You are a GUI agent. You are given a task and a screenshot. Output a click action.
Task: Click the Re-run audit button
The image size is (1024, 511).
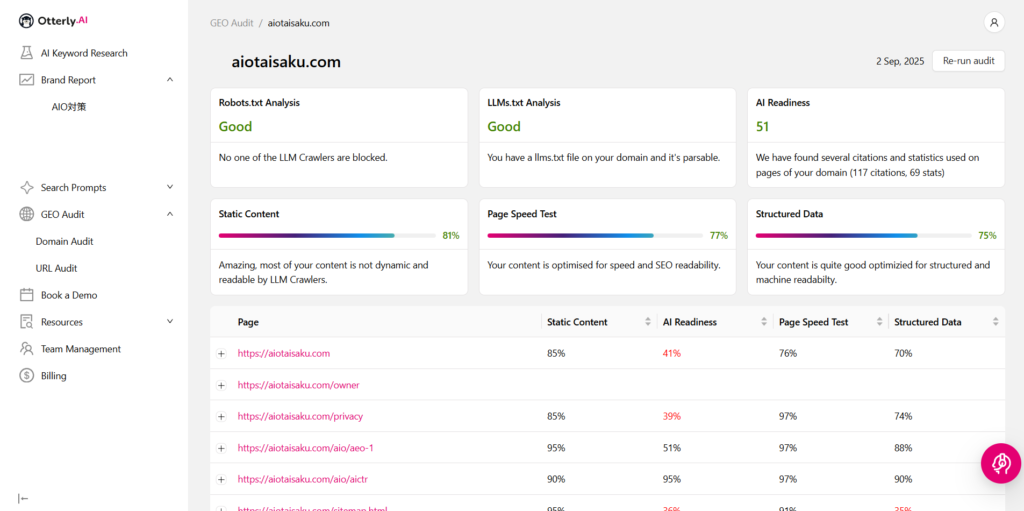(x=968, y=61)
